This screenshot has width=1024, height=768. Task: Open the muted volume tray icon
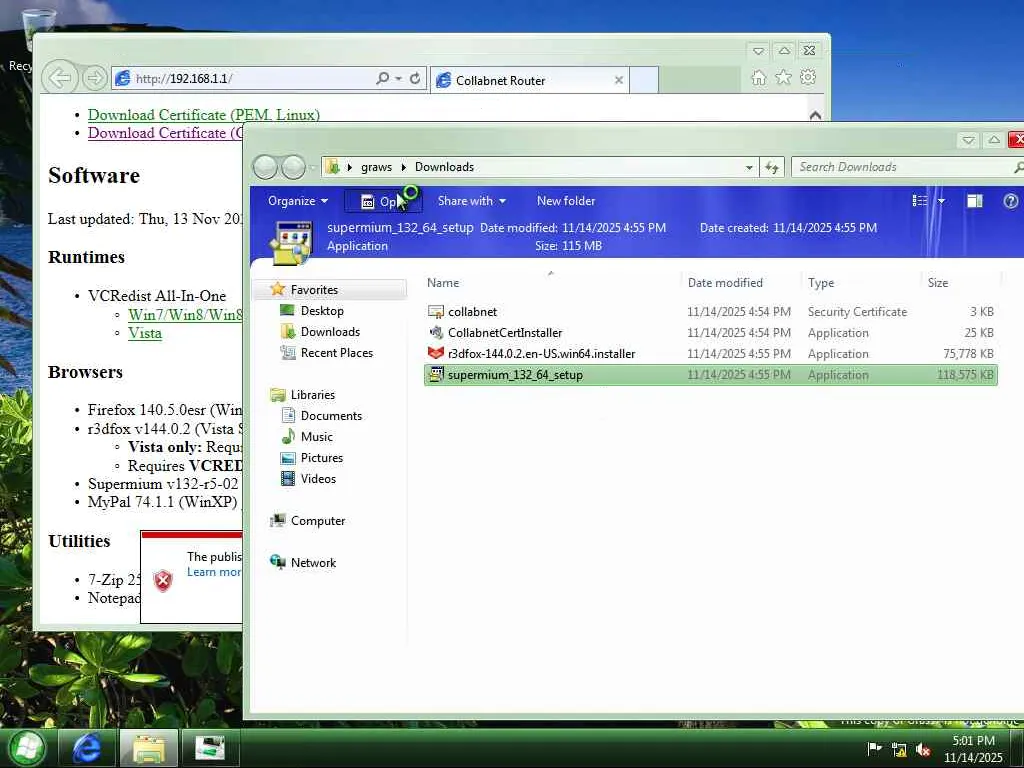point(922,750)
